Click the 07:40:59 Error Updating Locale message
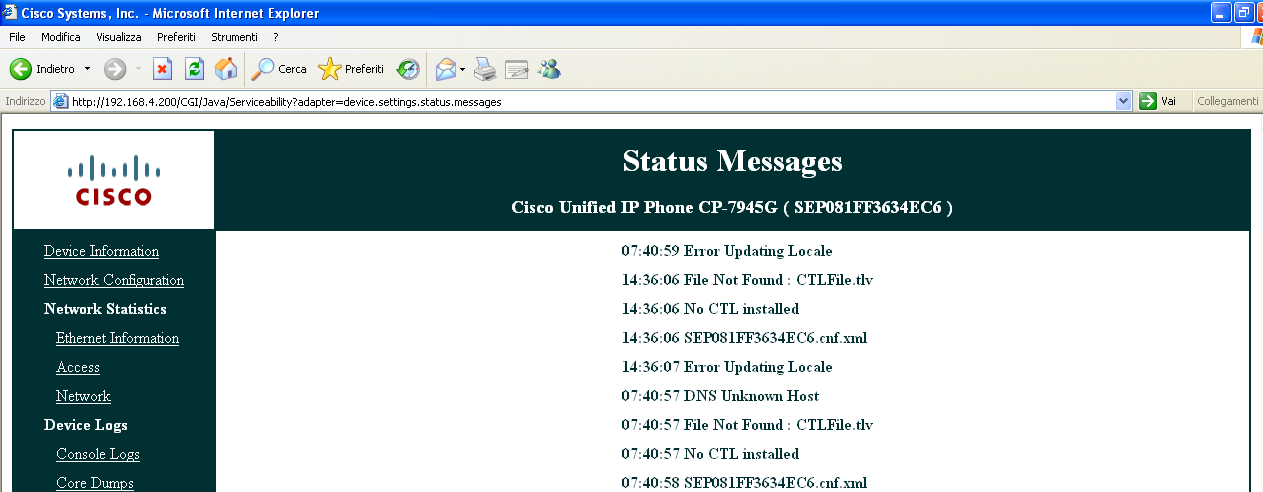 click(727, 251)
